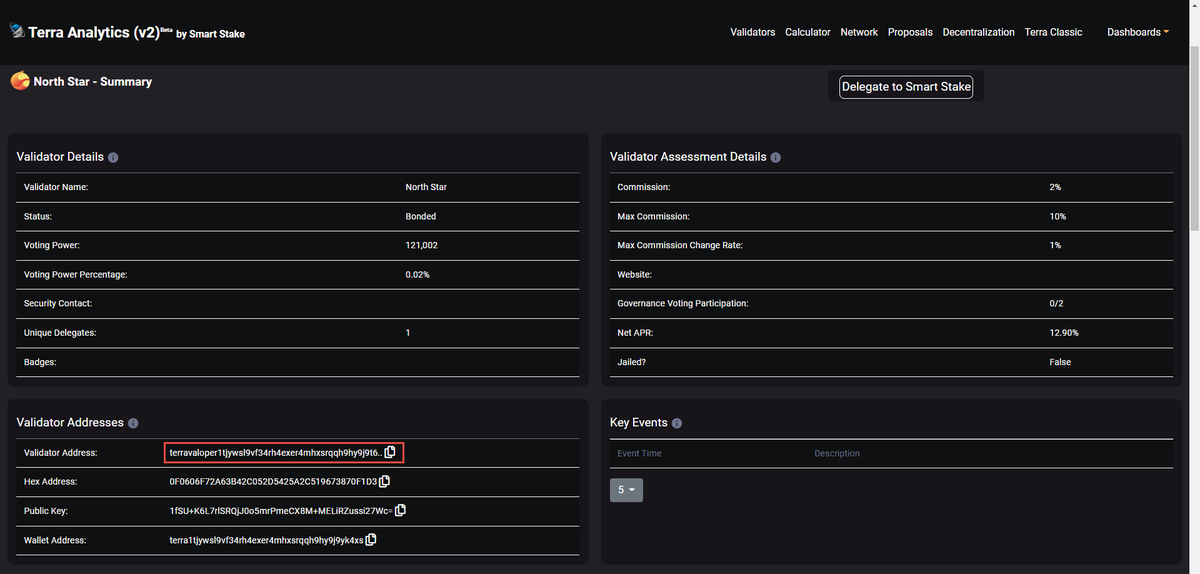Click the Website row label
Screen dimensions: 1200x574
(635, 274)
